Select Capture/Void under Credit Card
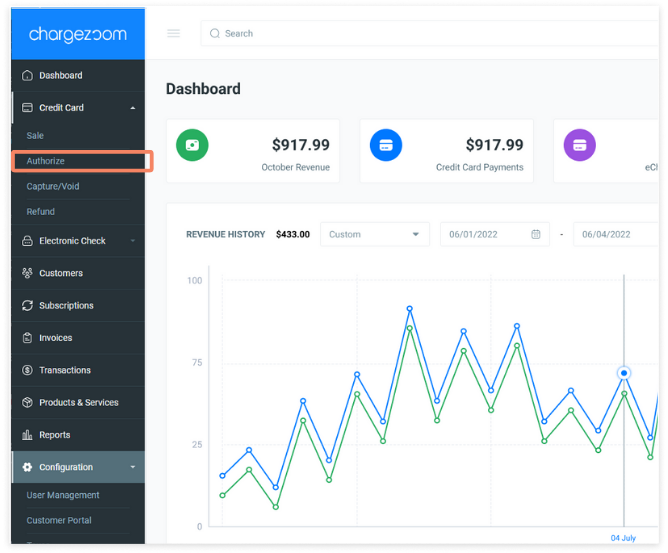 click(x=53, y=186)
